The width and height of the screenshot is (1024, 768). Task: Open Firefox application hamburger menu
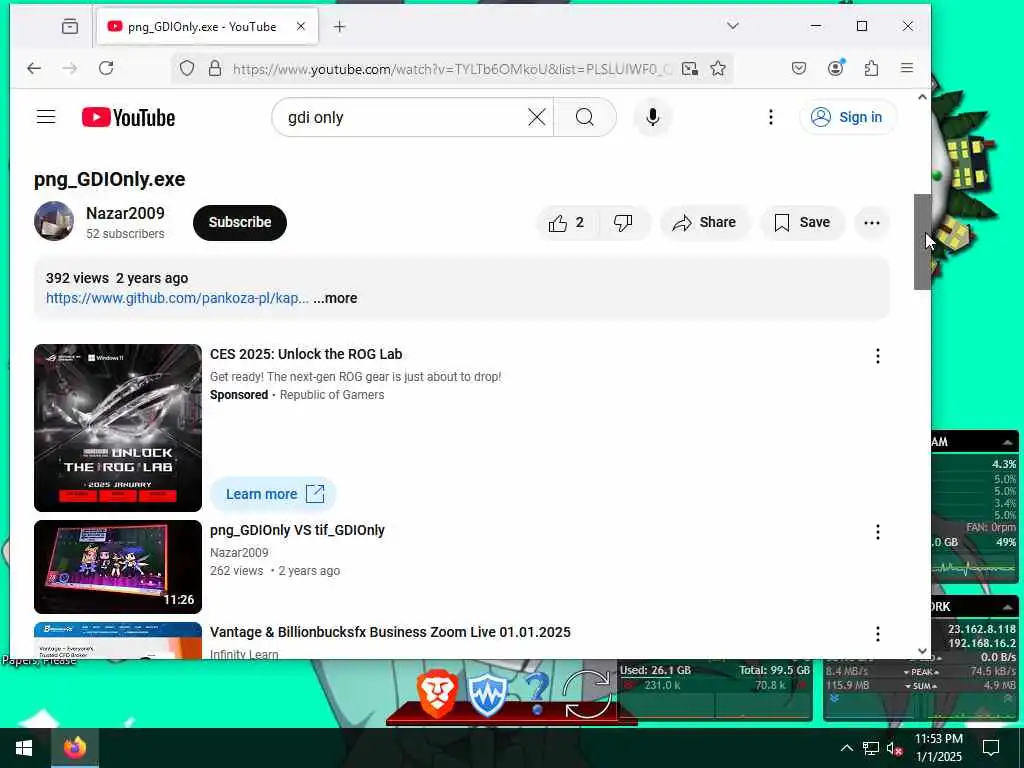pyautogui.click(x=907, y=68)
